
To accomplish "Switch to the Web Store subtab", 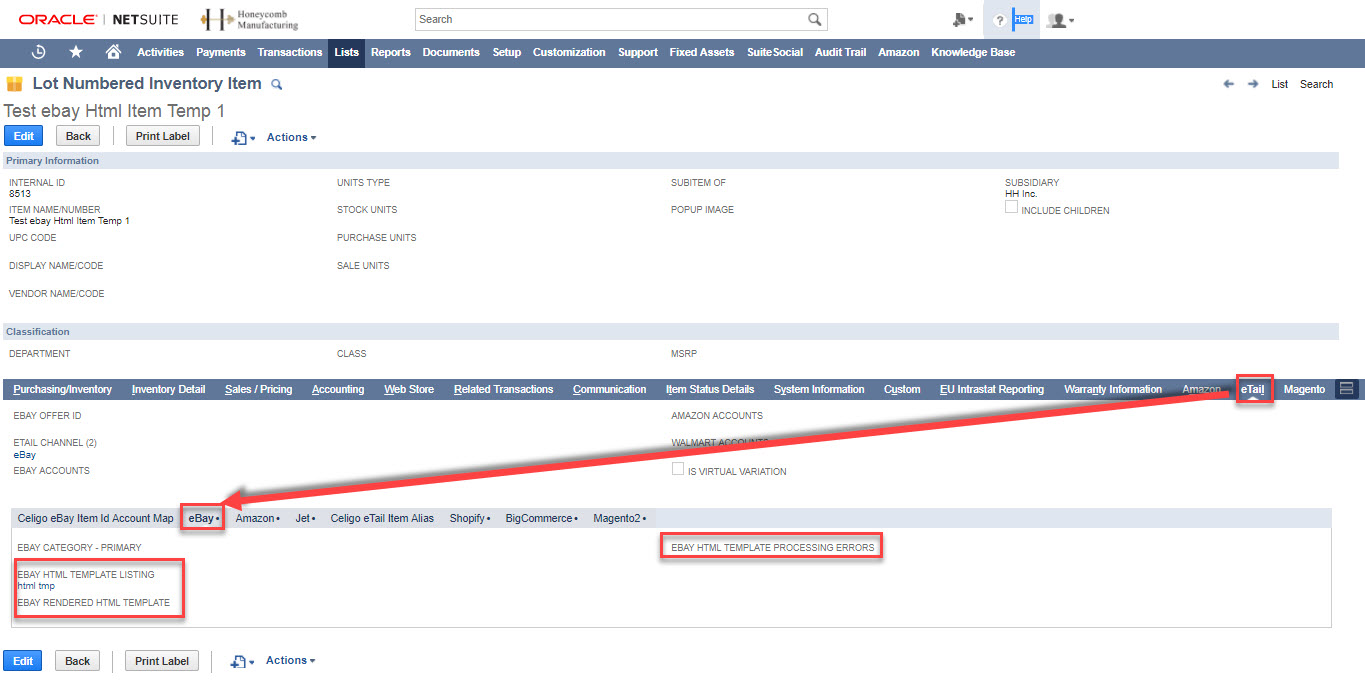I will [x=409, y=389].
